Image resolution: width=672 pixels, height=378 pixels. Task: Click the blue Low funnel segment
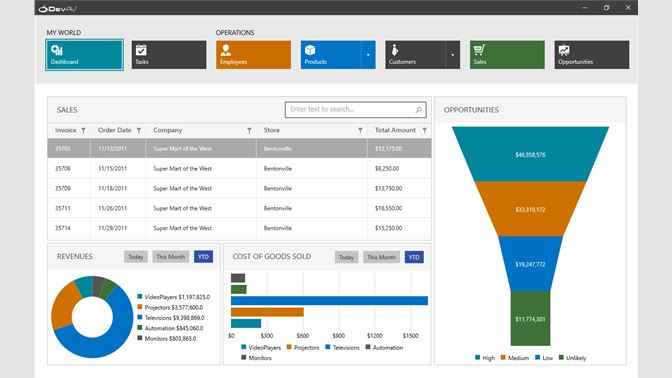click(531, 264)
